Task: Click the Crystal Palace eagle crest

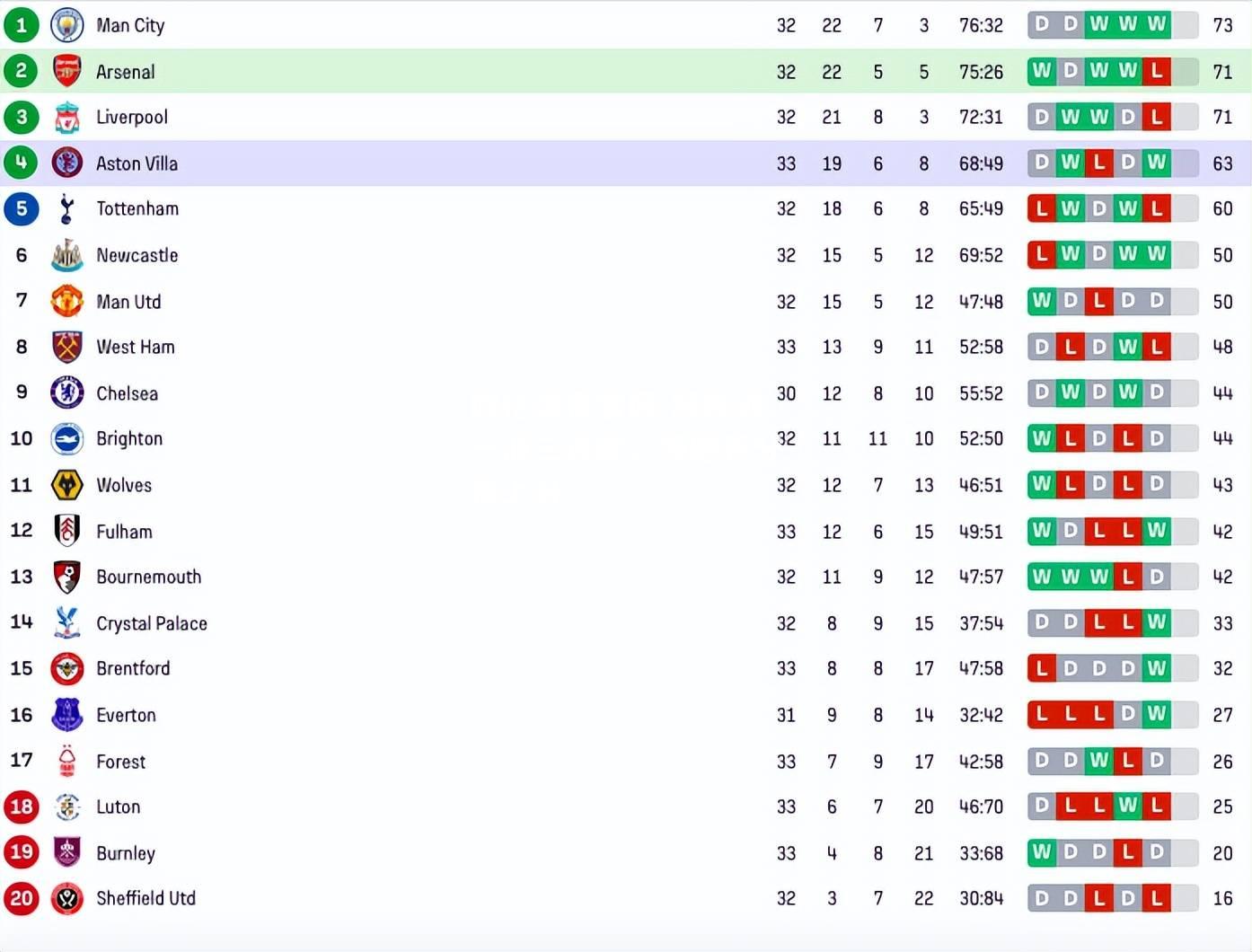Action: (x=67, y=622)
